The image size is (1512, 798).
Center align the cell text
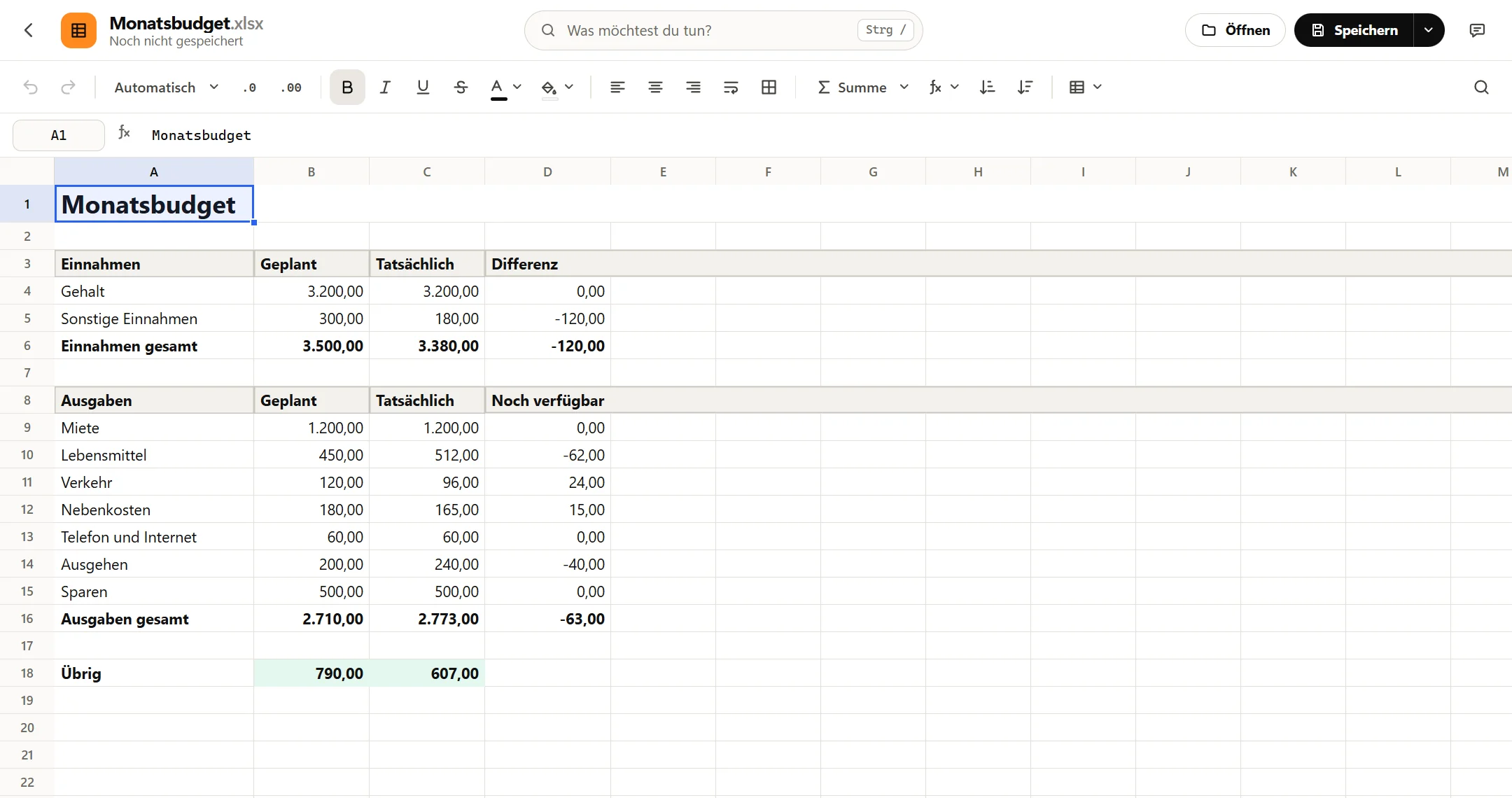tap(655, 87)
